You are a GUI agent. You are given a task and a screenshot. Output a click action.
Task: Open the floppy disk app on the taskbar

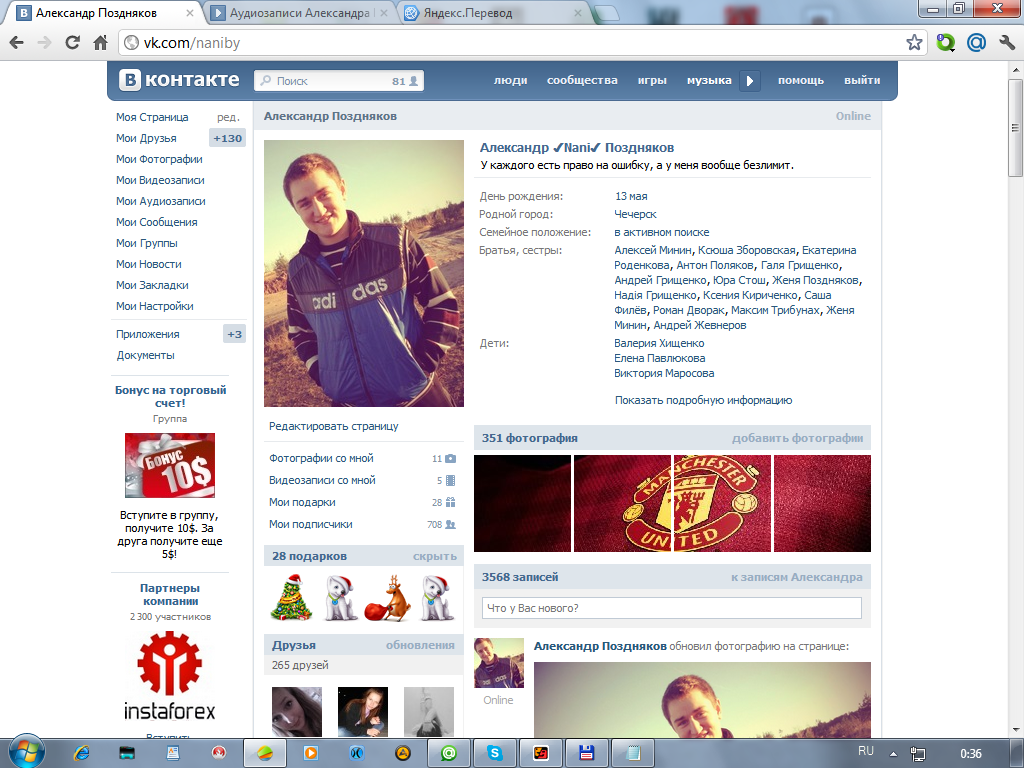[x=586, y=753]
